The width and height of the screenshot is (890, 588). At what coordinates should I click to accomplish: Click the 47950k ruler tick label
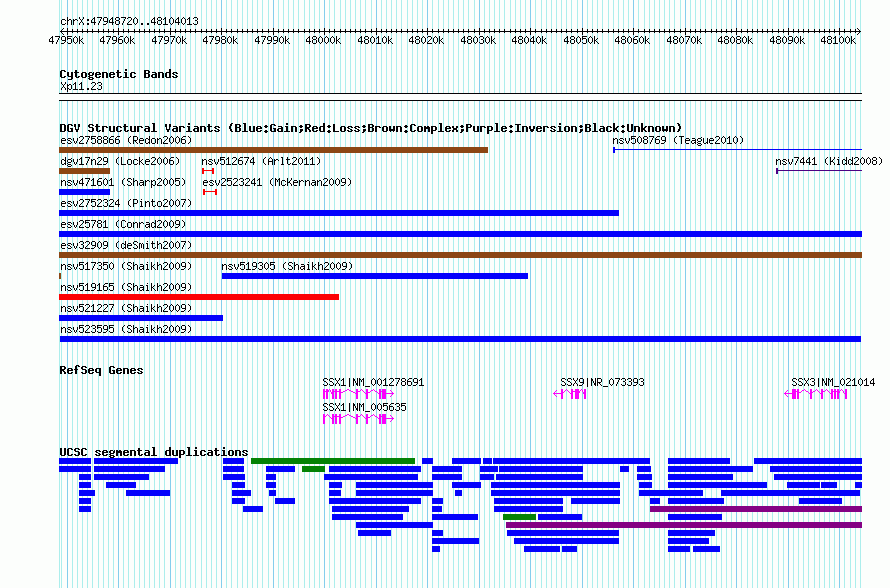tap(66, 40)
